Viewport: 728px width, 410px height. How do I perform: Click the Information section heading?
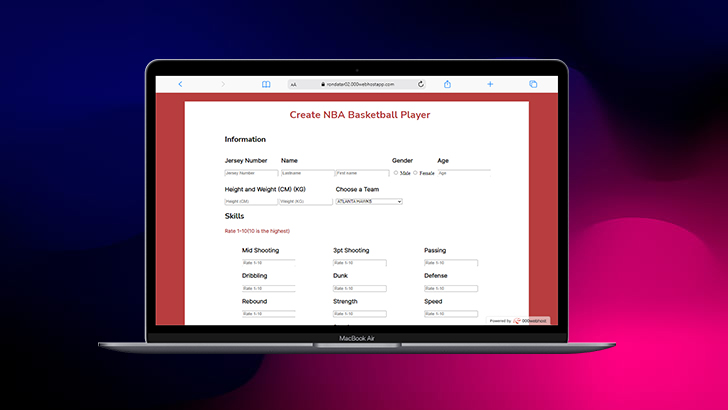(245, 139)
